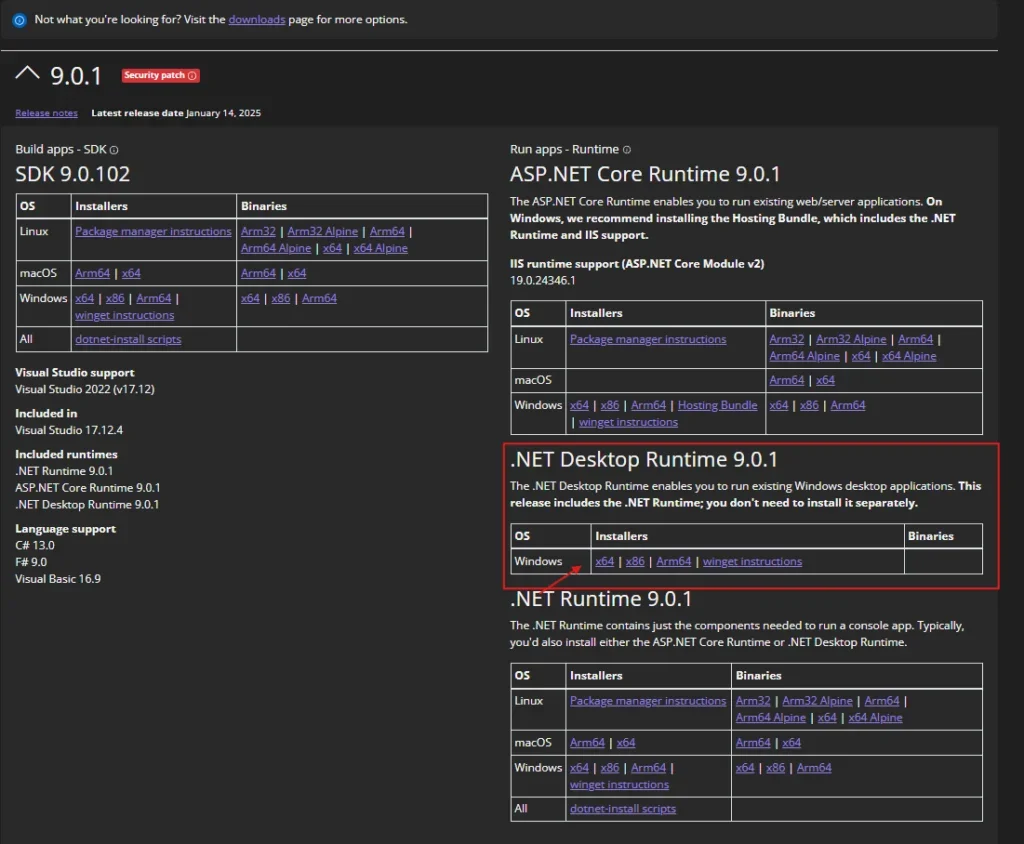Click the blue info icon in the top banner

[x=19, y=19]
